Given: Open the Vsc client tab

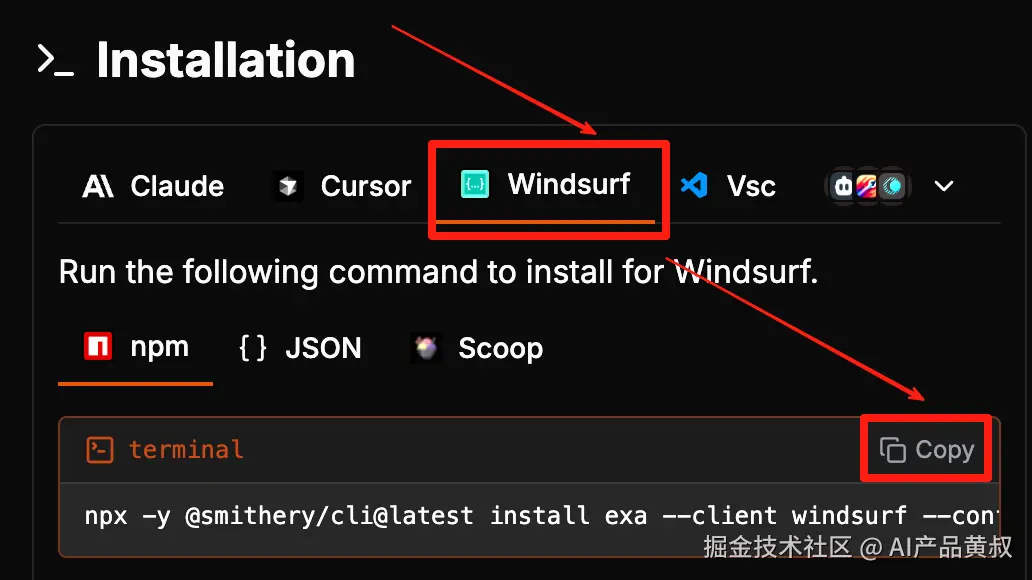Looking at the screenshot, I should 728,186.
